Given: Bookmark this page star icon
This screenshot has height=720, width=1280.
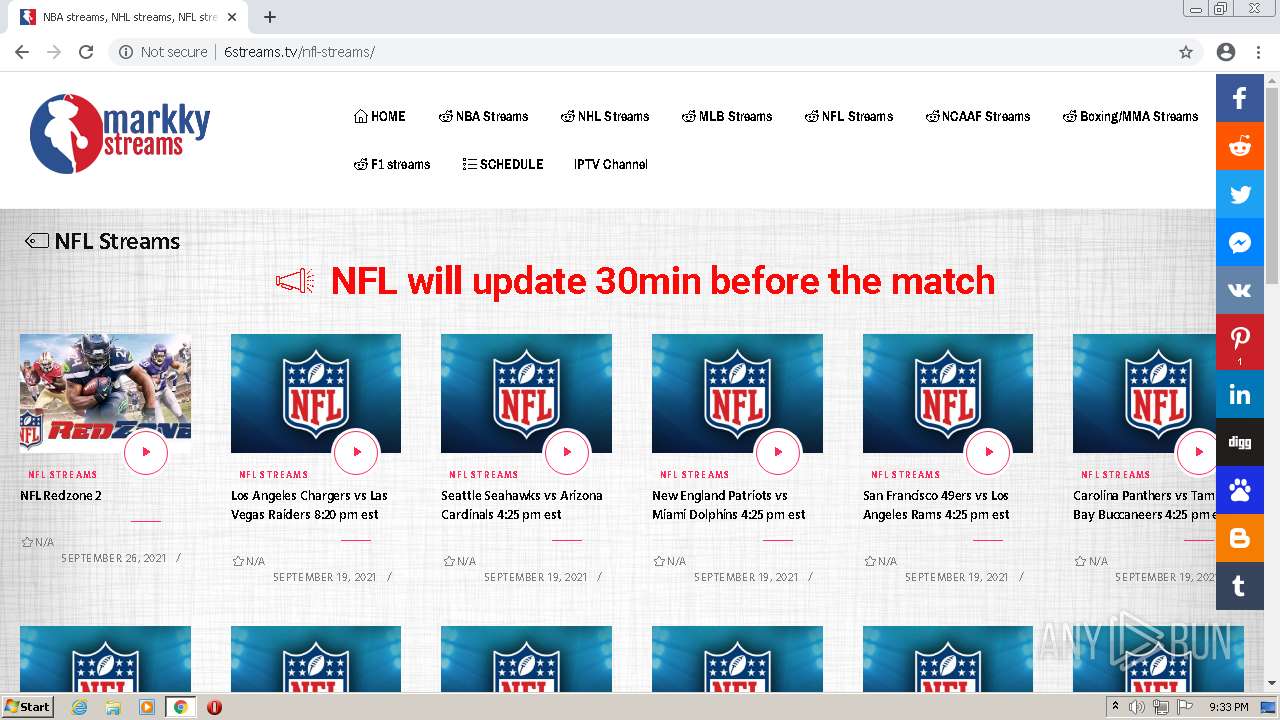Looking at the screenshot, I should pos(1186,52).
